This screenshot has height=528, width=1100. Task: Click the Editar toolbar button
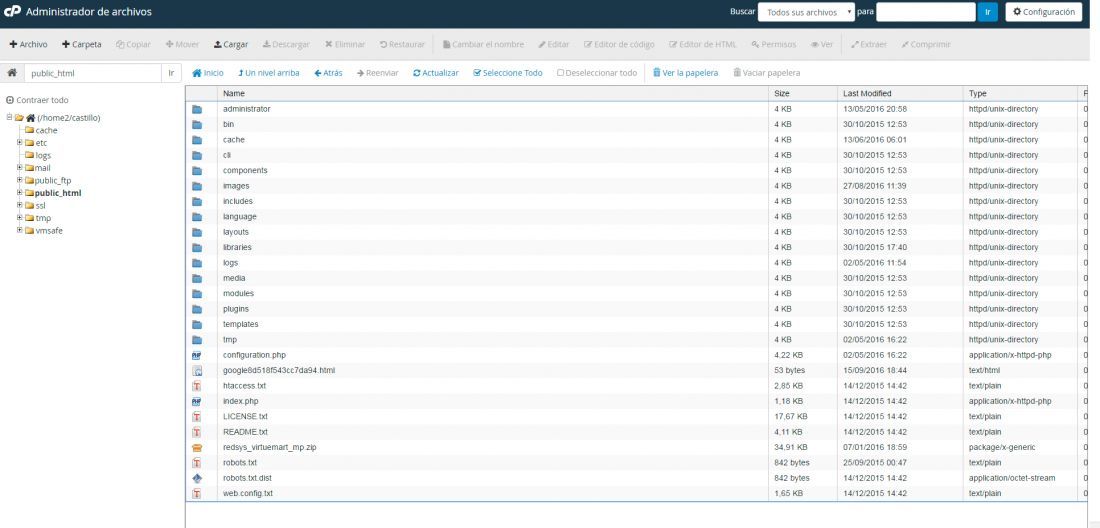(554, 44)
